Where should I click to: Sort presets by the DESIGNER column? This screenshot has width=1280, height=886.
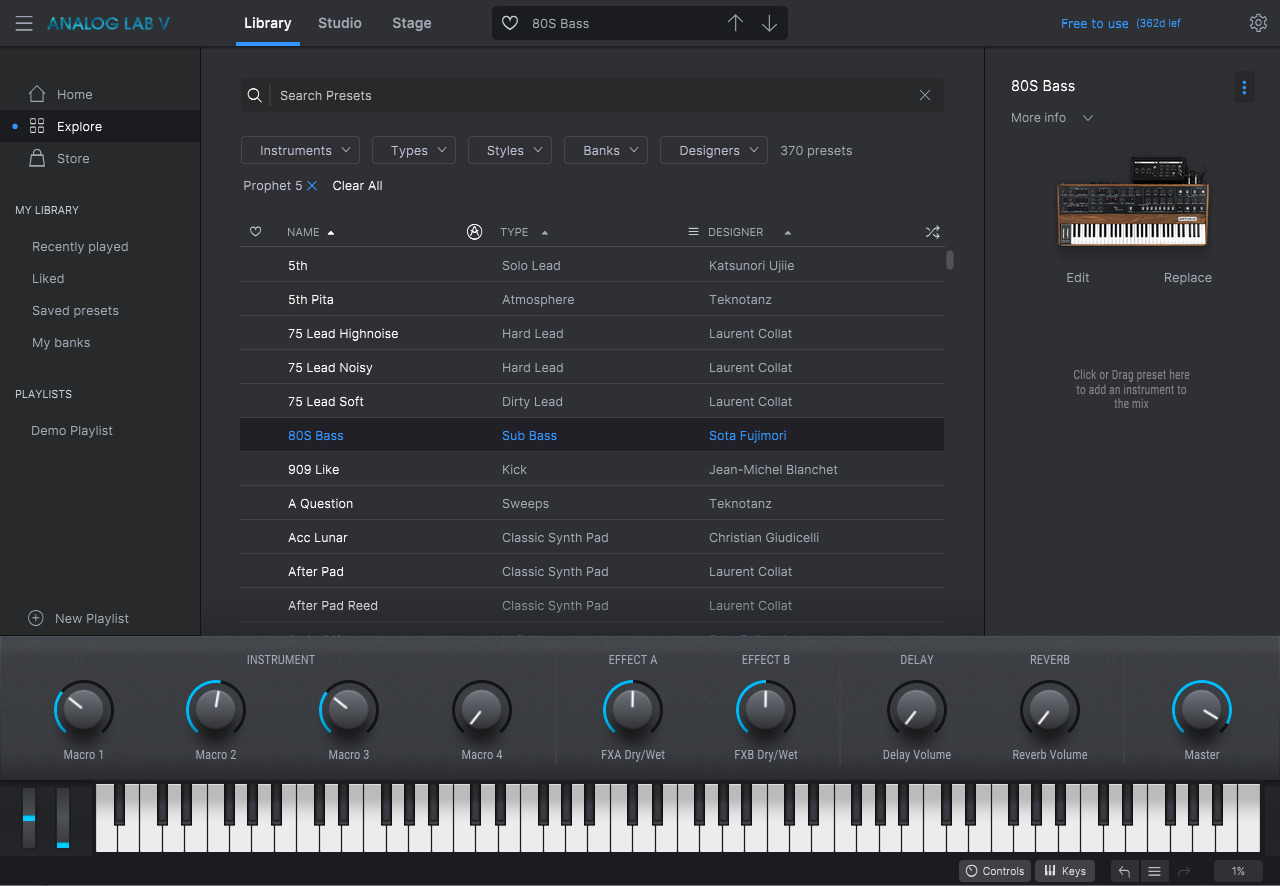[x=749, y=232]
